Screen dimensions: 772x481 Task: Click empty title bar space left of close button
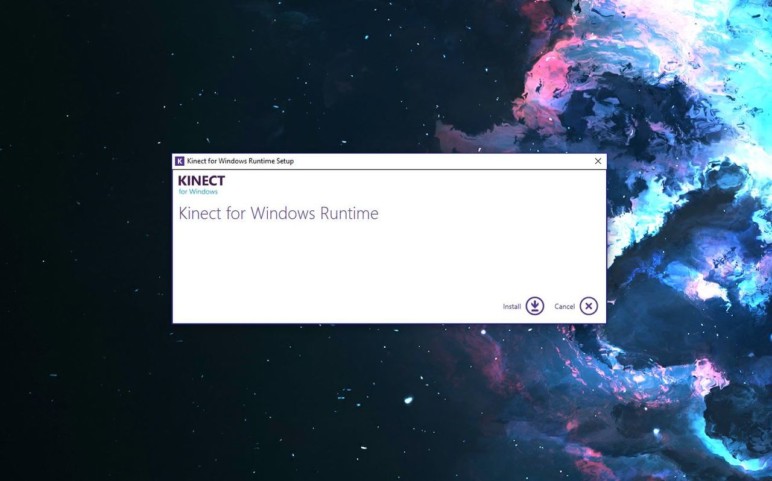[450, 161]
